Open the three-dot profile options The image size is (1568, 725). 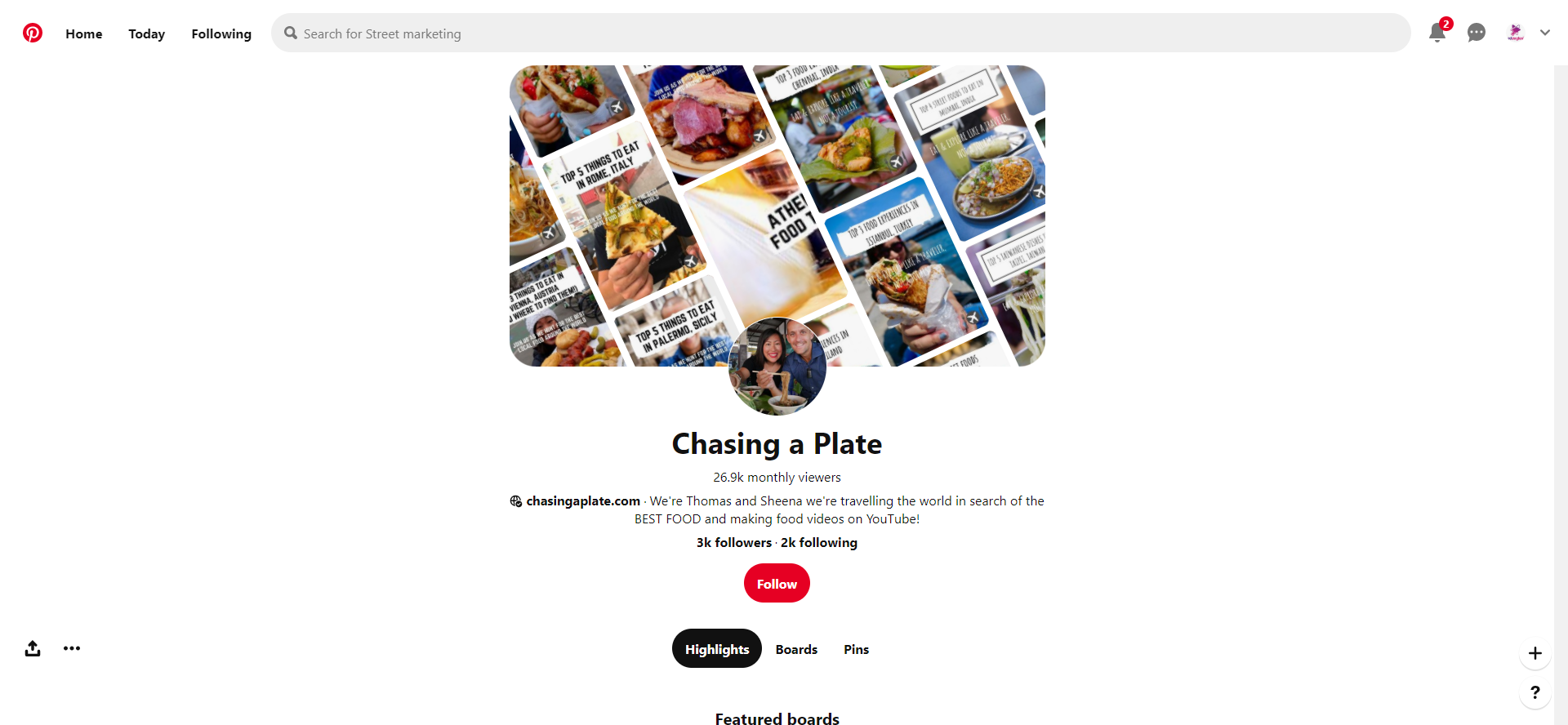(72, 648)
